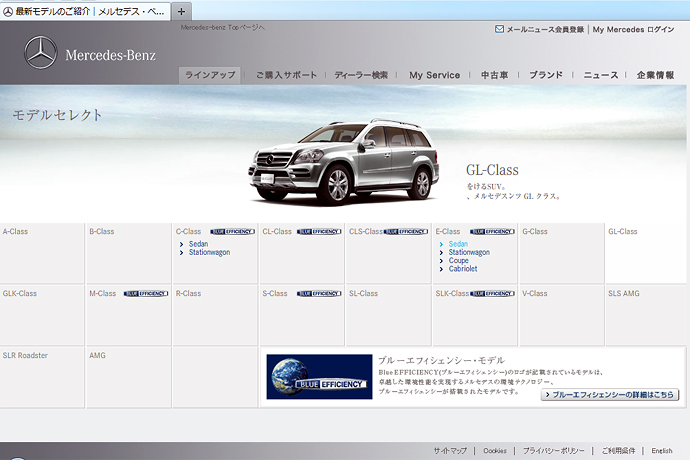Choose the V-Class model cell

pyautogui.click(x=562, y=315)
